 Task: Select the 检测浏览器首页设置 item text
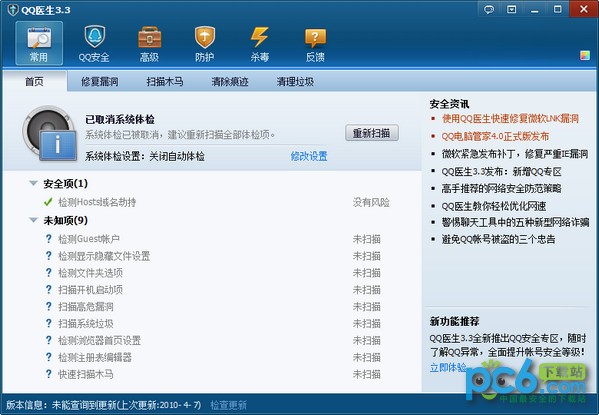click(99, 340)
